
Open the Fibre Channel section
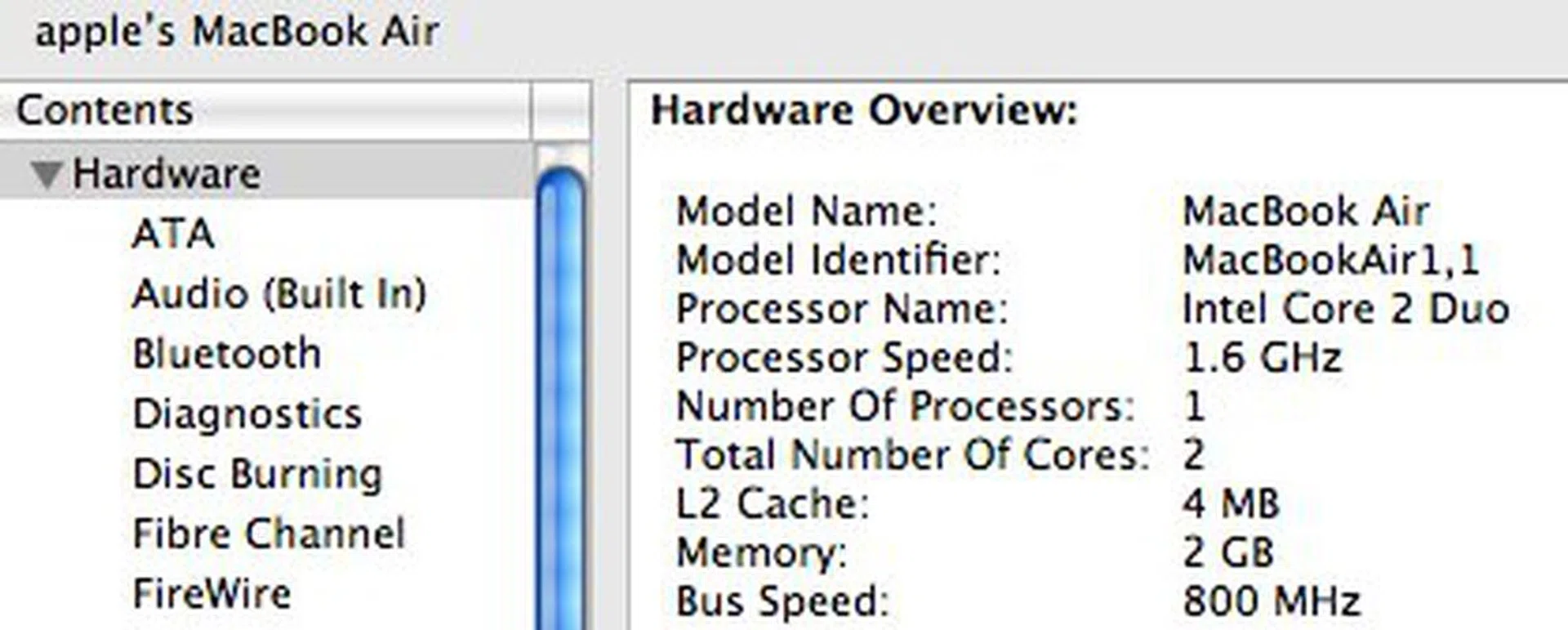click(269, 533)
